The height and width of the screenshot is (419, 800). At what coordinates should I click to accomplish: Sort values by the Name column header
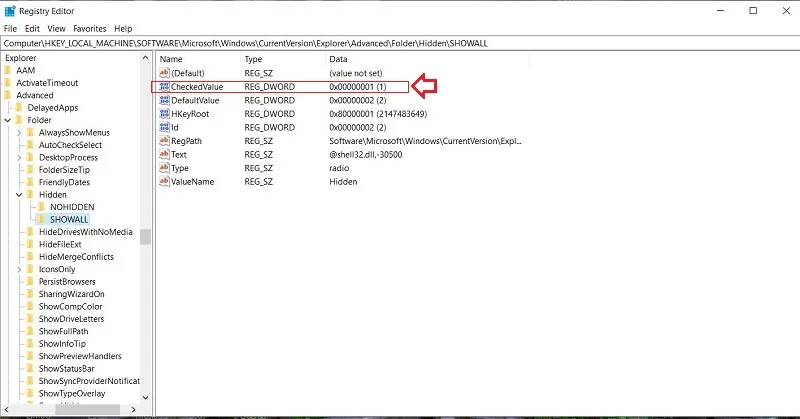point(198,59)
